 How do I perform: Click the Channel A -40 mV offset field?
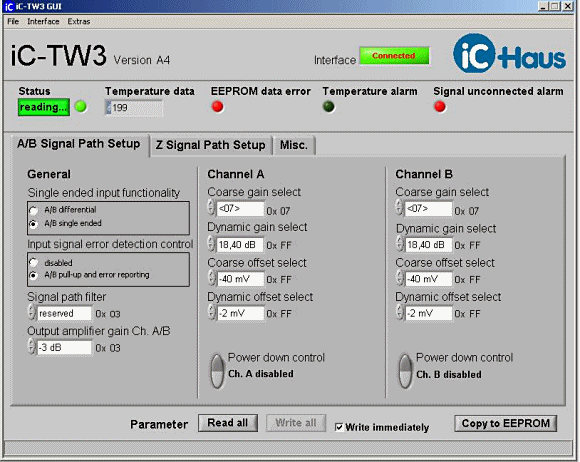(240, 279)
